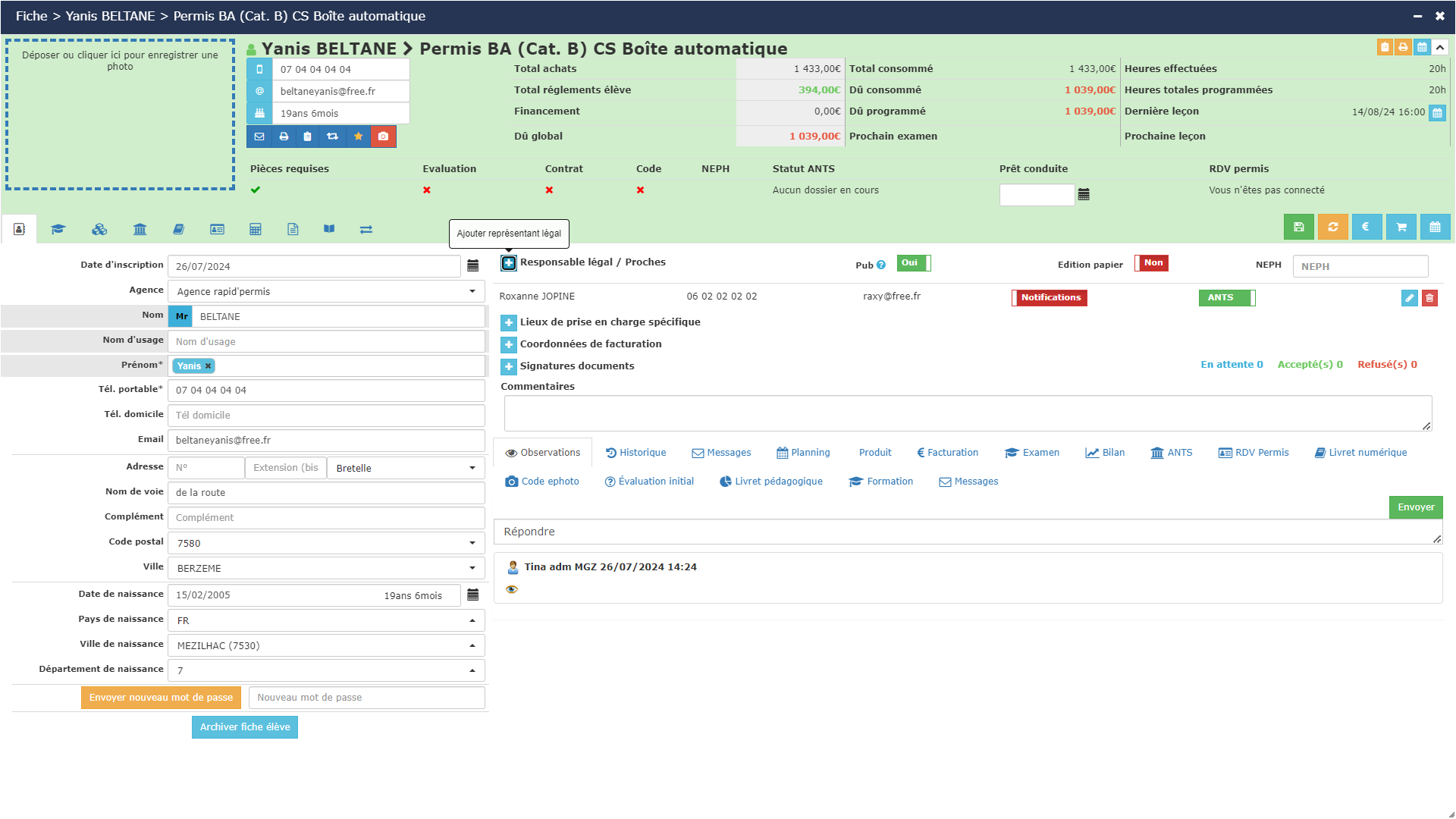Open the street type dropdown showing Bretelle
Screen dimensions: 1456x819
coord(406,468)
